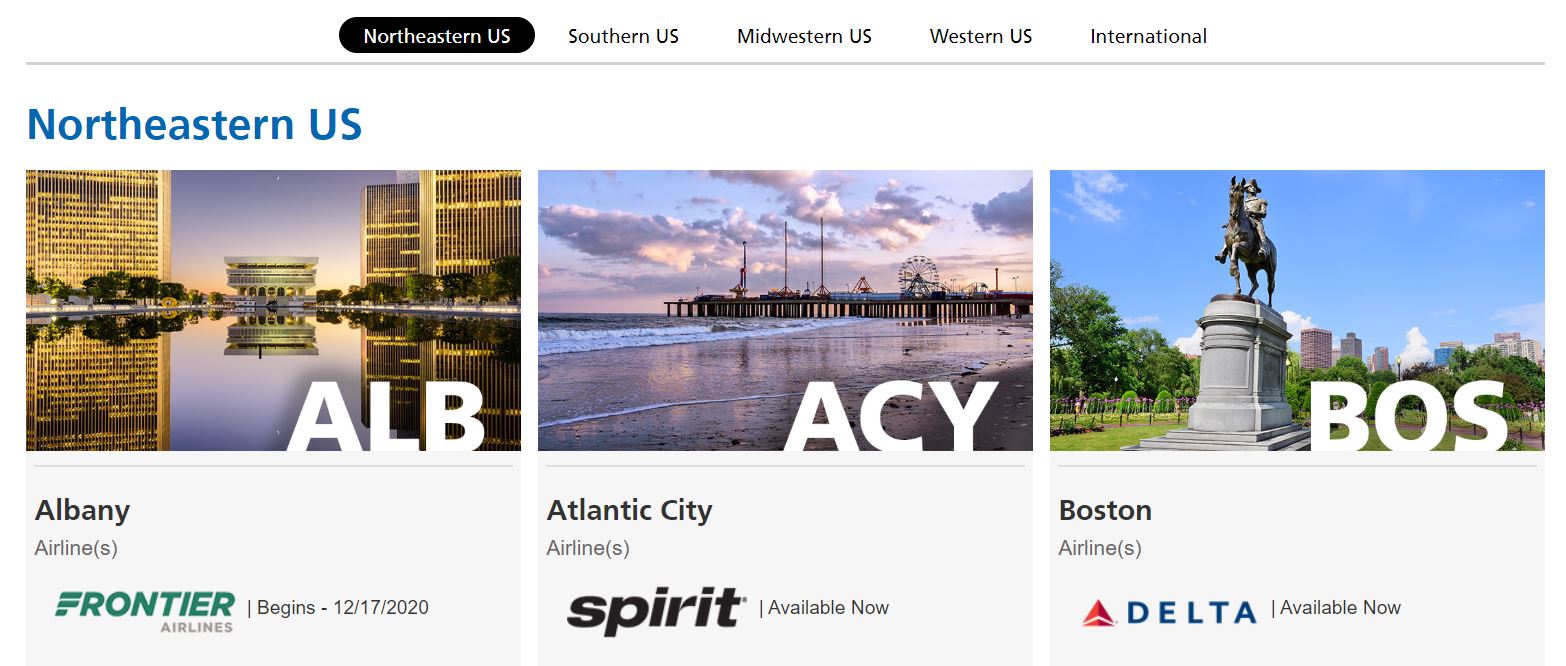Show the International destinations tab
Viewport: 1566px width, 666px height.
pyautogui.click(x=1148, y=36)
